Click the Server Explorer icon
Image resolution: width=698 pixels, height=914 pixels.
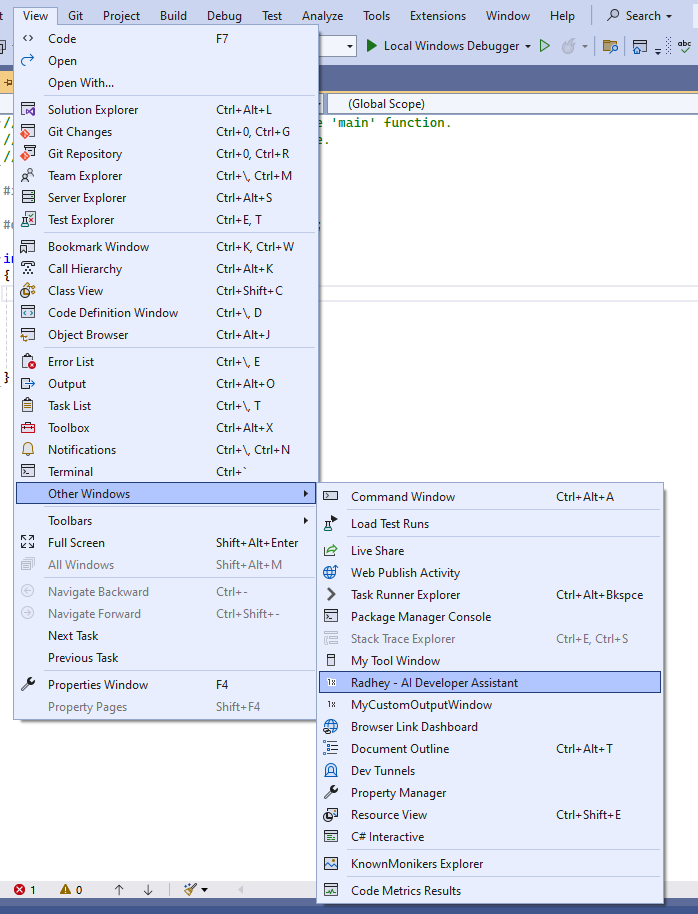(x=27, y=198)
